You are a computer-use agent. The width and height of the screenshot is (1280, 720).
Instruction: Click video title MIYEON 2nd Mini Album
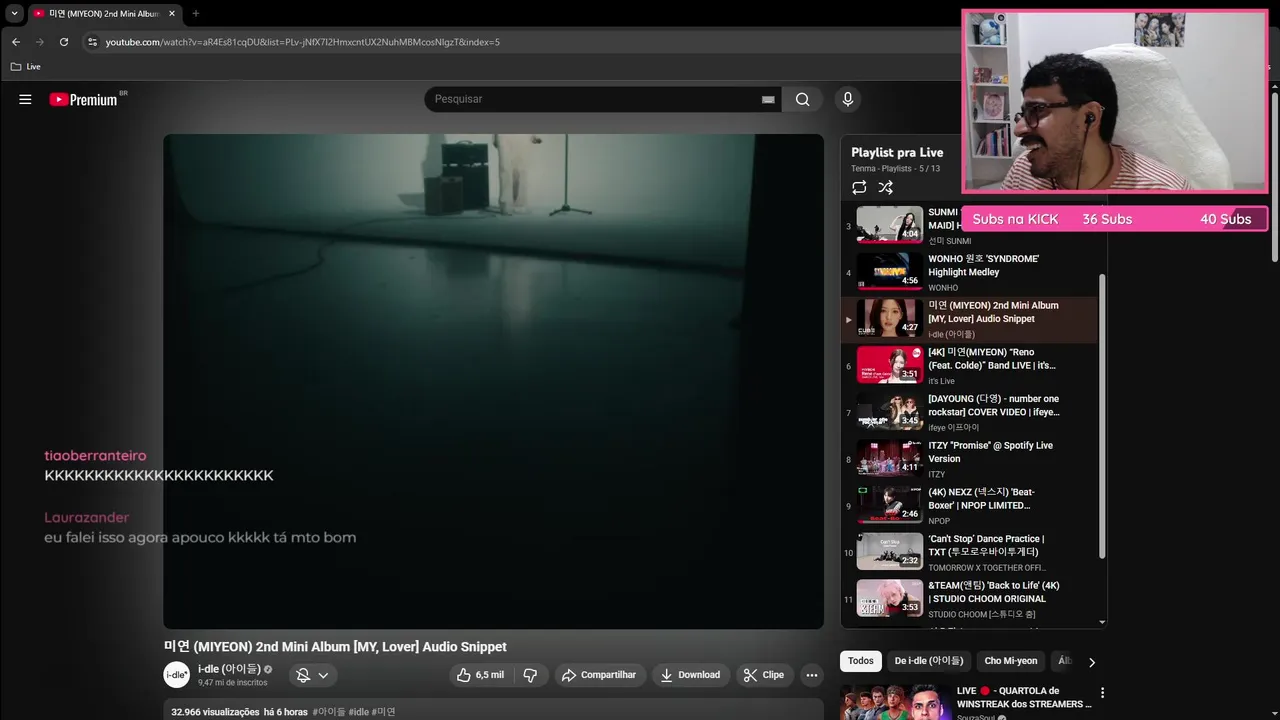pyautogui.click(x=335, y=647)
